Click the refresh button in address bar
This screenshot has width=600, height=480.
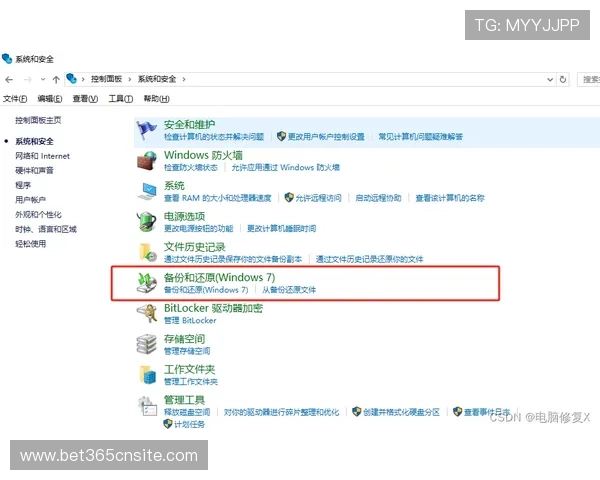click(x=563, y=79)
